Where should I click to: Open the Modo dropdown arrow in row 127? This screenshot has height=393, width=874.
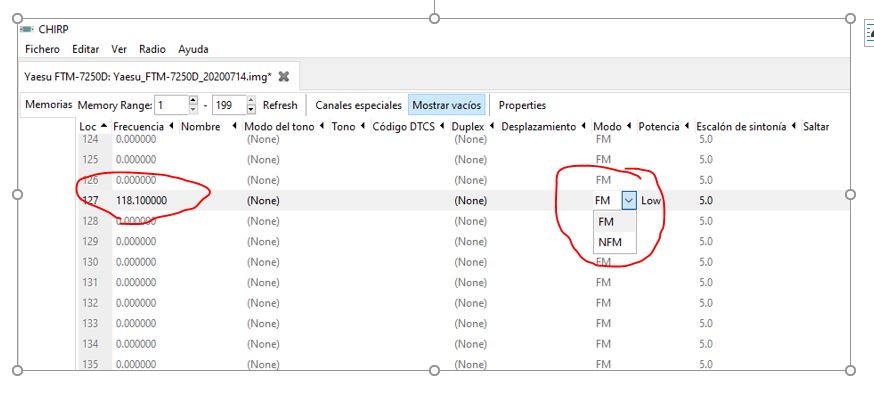629,201
